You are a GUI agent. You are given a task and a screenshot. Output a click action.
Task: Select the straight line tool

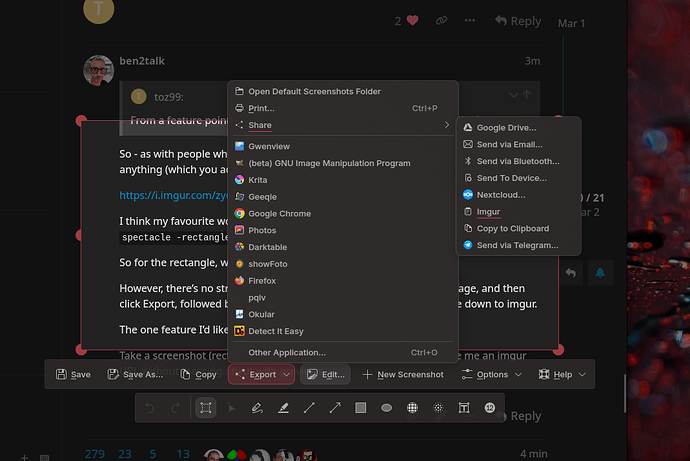click(x=309, y=408)
